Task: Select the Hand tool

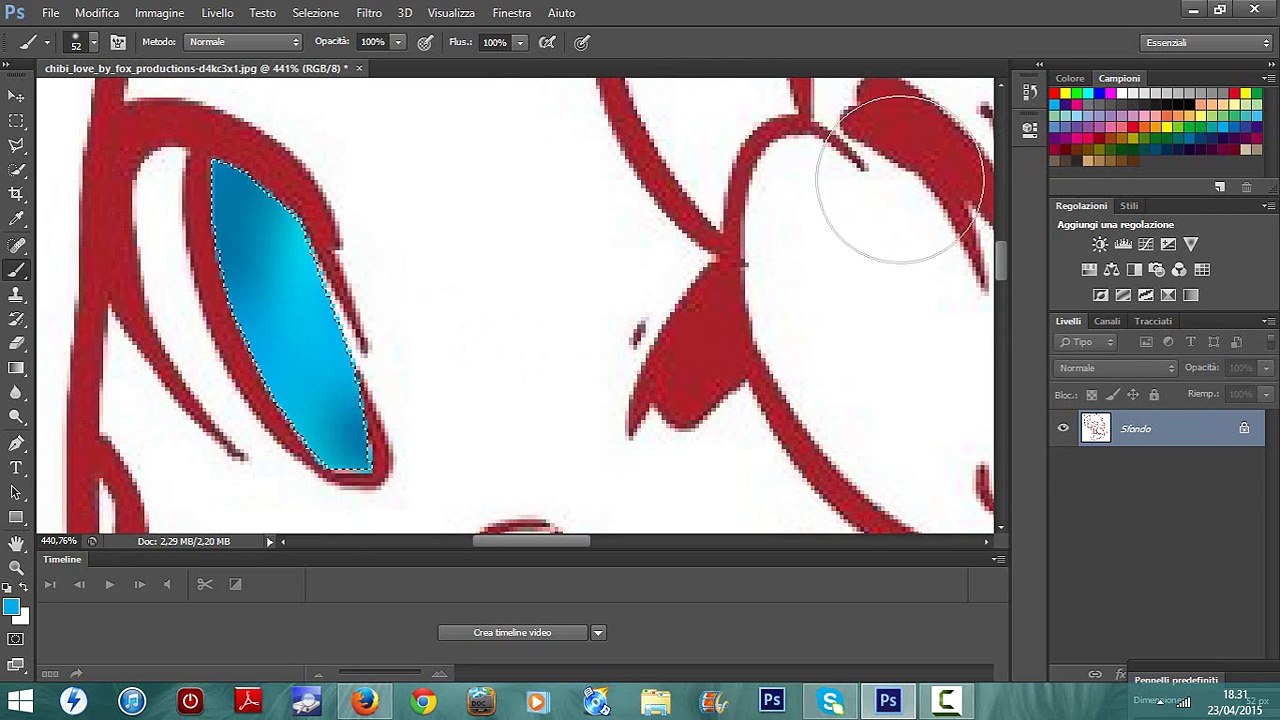Action: 16,543
